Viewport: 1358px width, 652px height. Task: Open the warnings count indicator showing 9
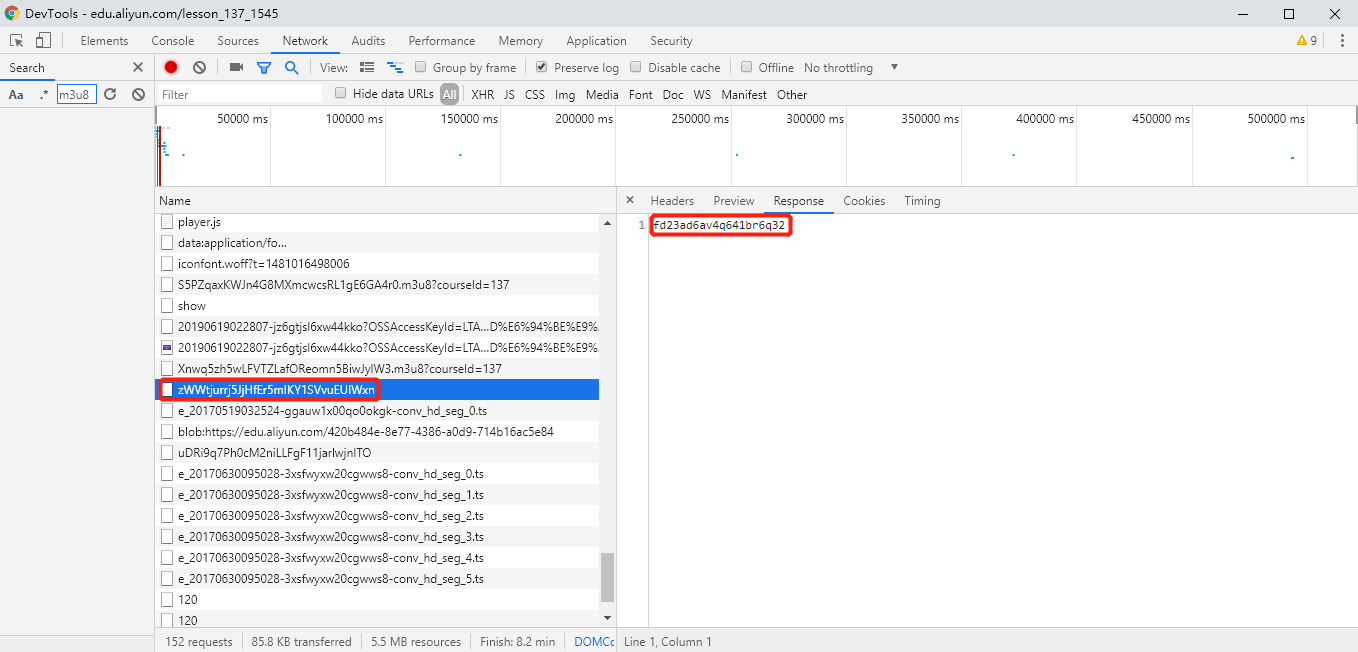1307,41
